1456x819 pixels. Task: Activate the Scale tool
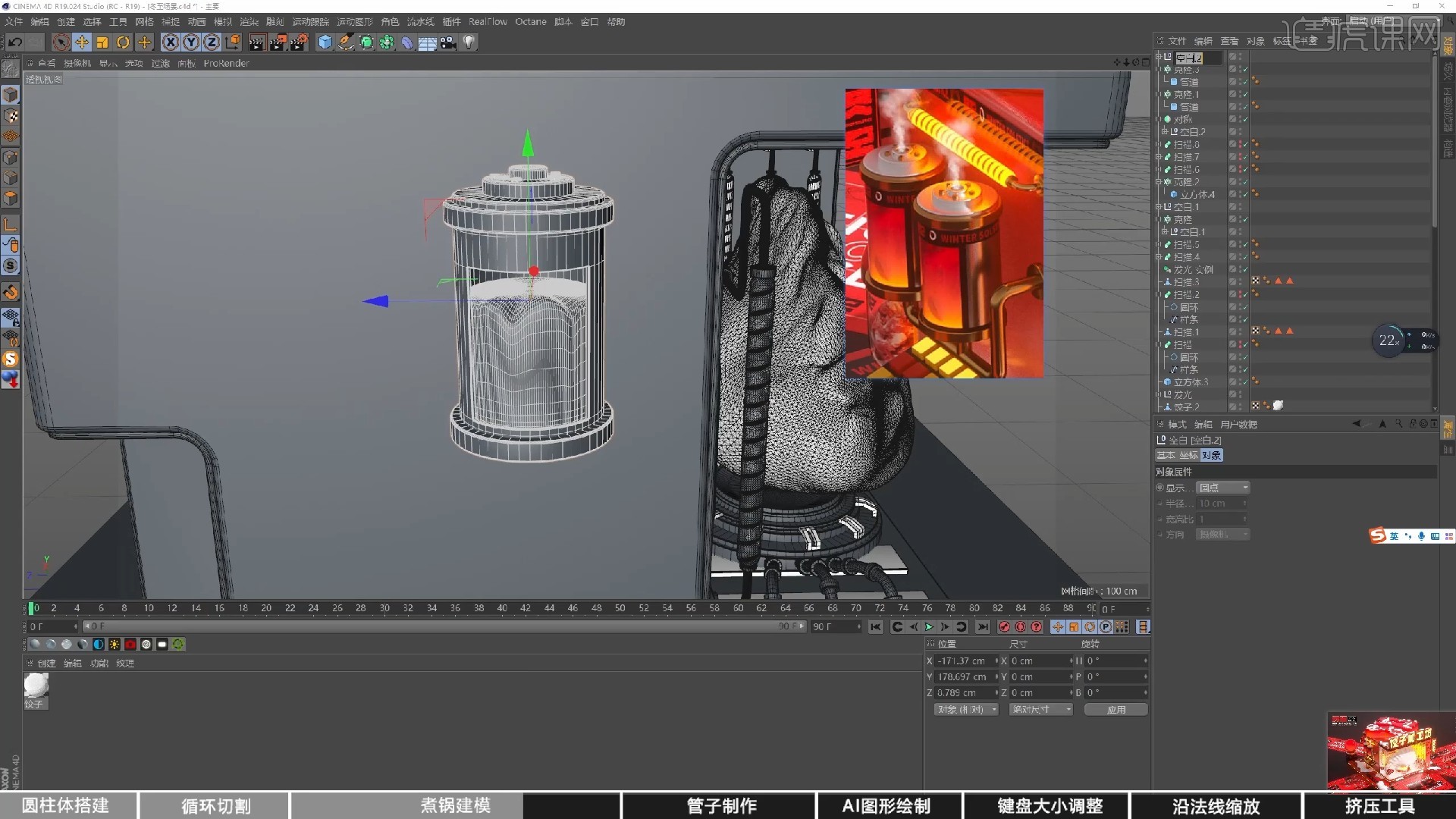(x=102, y=42)
